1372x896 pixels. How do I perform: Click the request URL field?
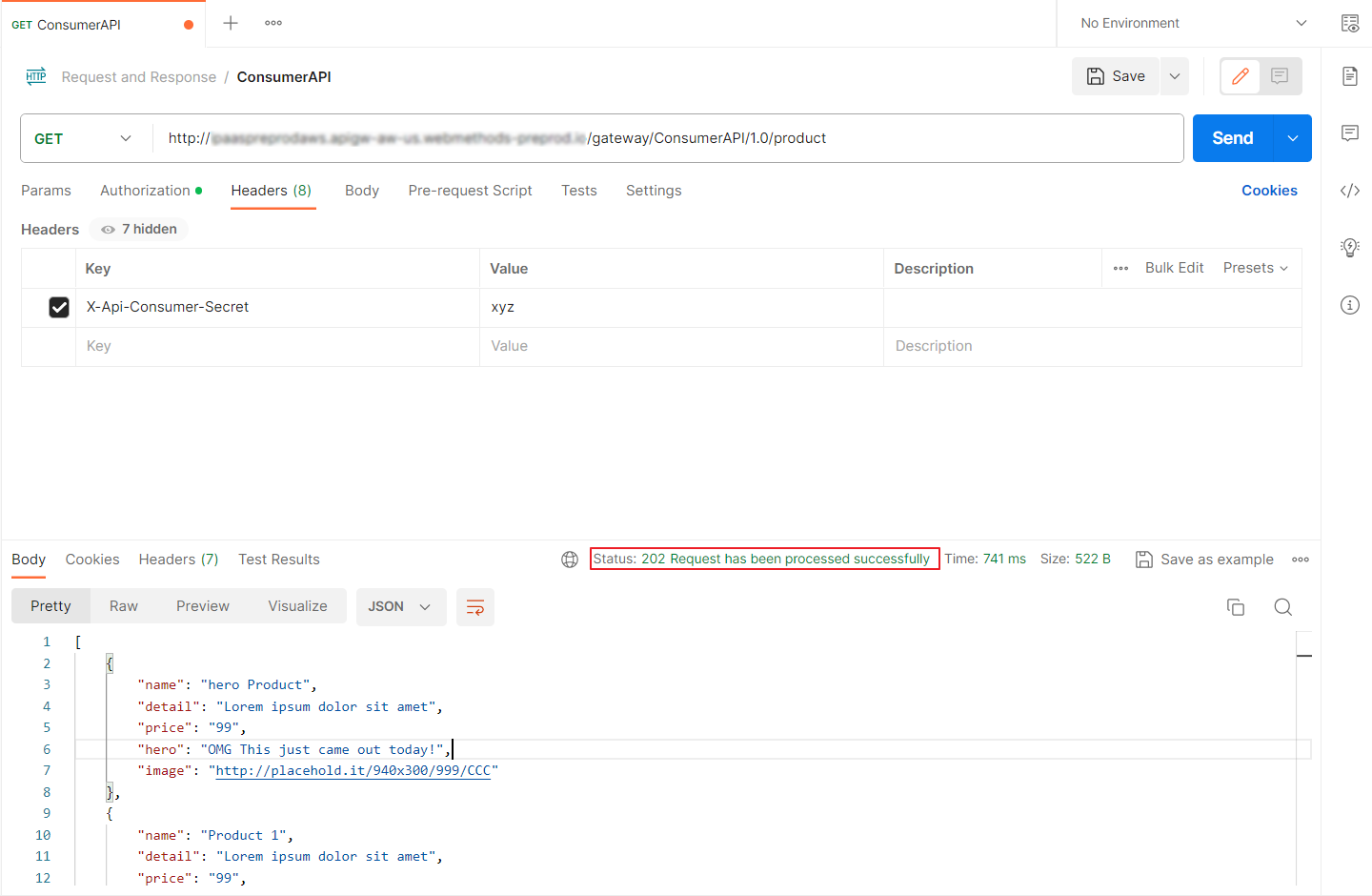tap(667, 138)
